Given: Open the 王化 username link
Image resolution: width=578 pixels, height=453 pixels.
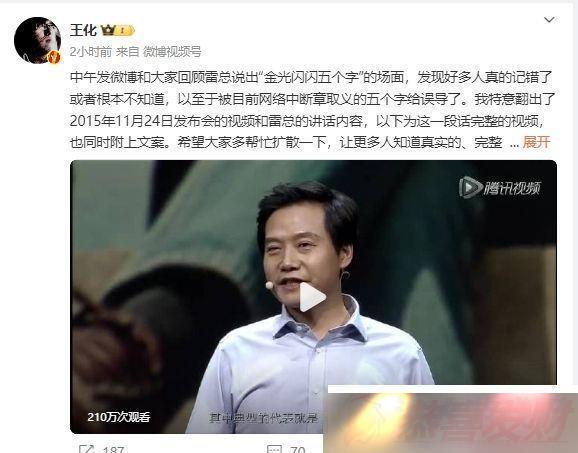Looking at the screenshot, I should tap(83, 30).
